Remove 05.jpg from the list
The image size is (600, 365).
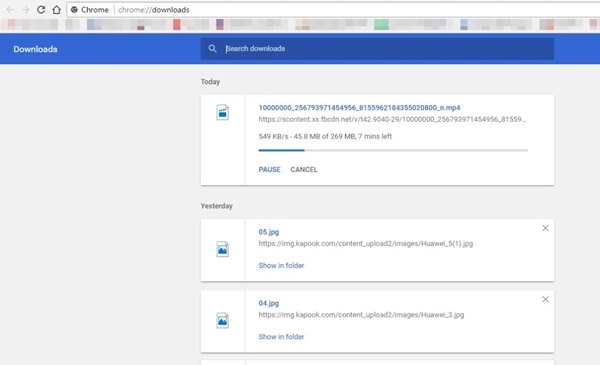545,228
